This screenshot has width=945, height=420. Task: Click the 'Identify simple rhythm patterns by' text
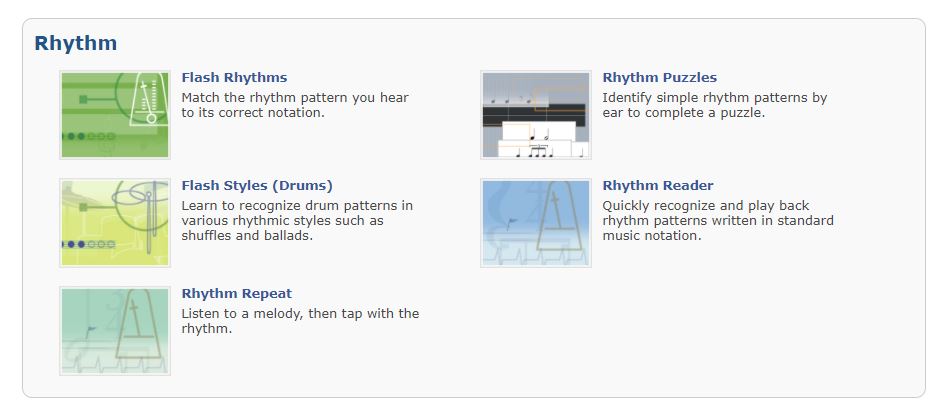pyautogui.click(x=714, y=98)
